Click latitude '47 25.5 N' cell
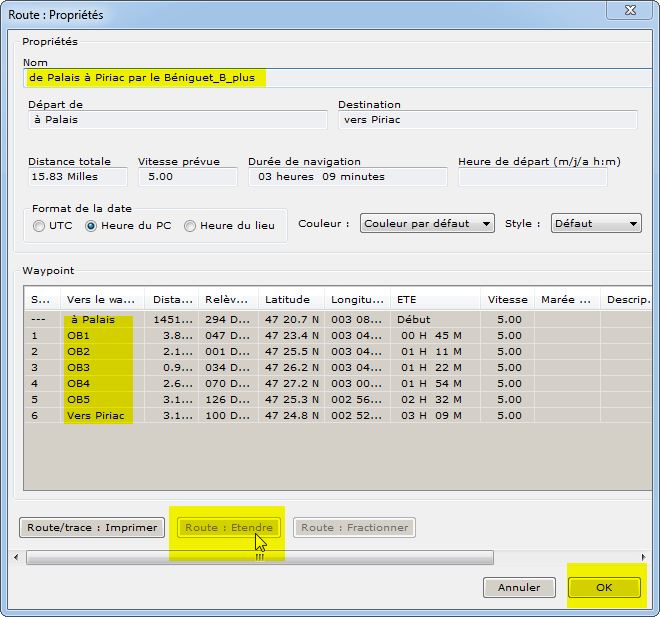 pyautogui.click(x=292, y=351)
